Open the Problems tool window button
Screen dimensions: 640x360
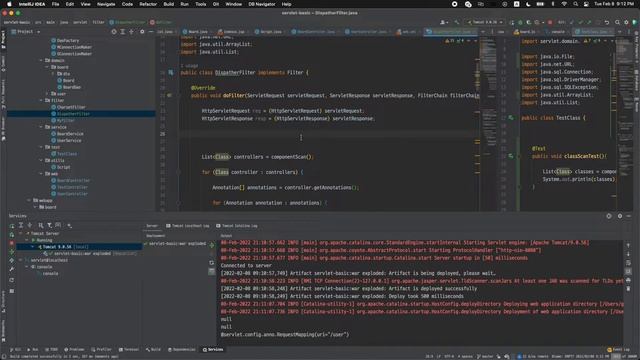point(74,350)
